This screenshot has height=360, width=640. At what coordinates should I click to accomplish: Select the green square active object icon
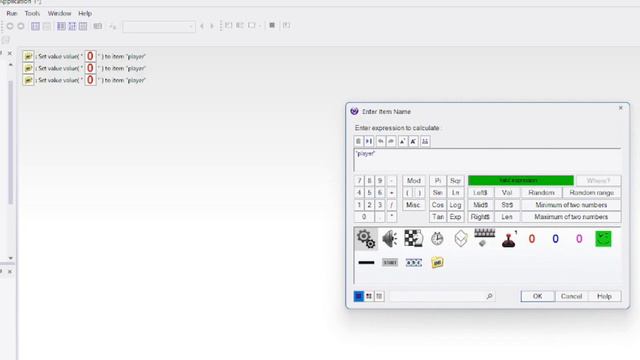(603, 239)
